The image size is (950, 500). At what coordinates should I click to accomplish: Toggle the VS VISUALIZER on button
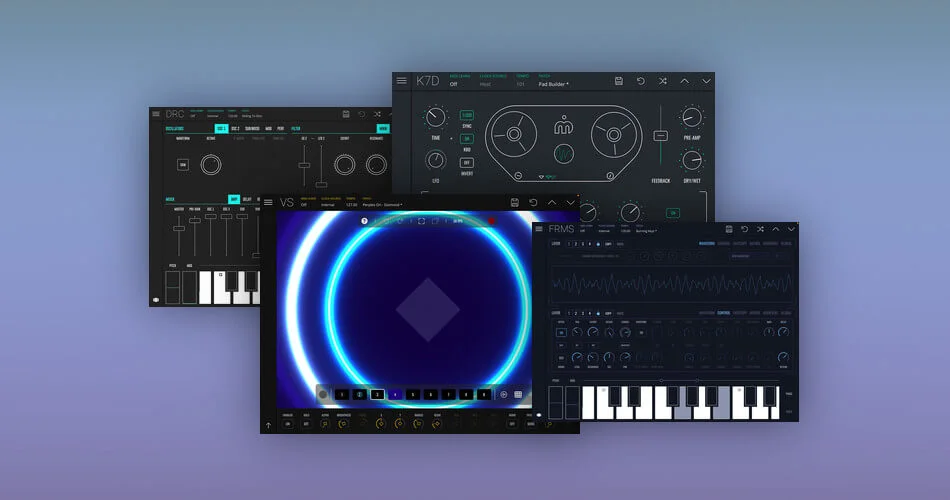point(288,424)
